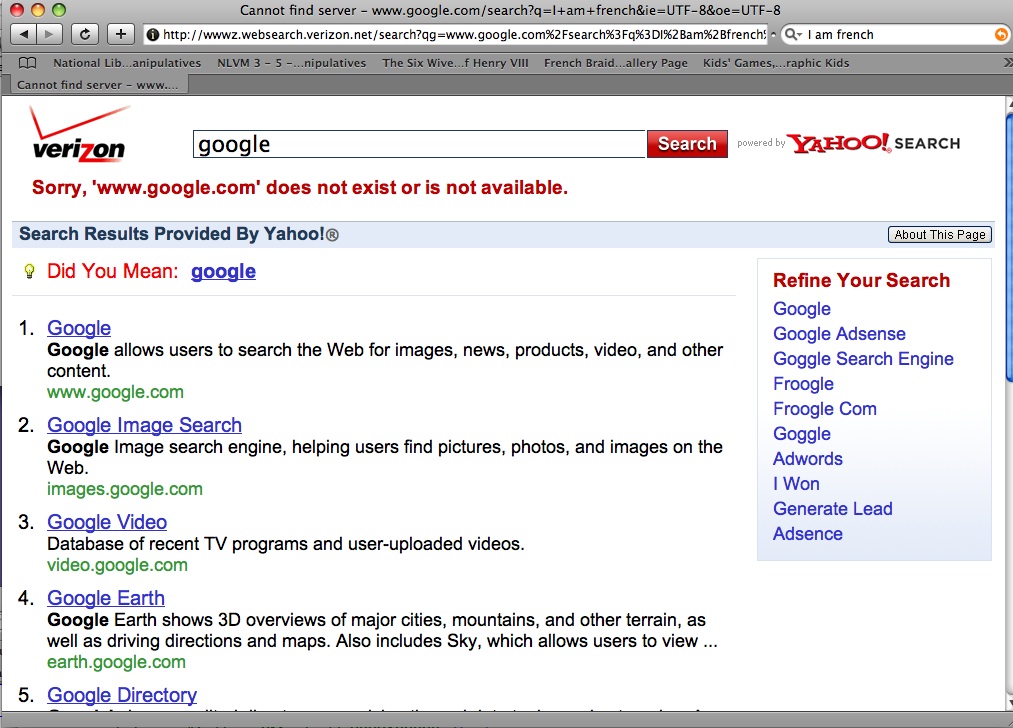Screen dimensions: 1013x728
Task: Click the Verizon logo
Action: point(79,134)
